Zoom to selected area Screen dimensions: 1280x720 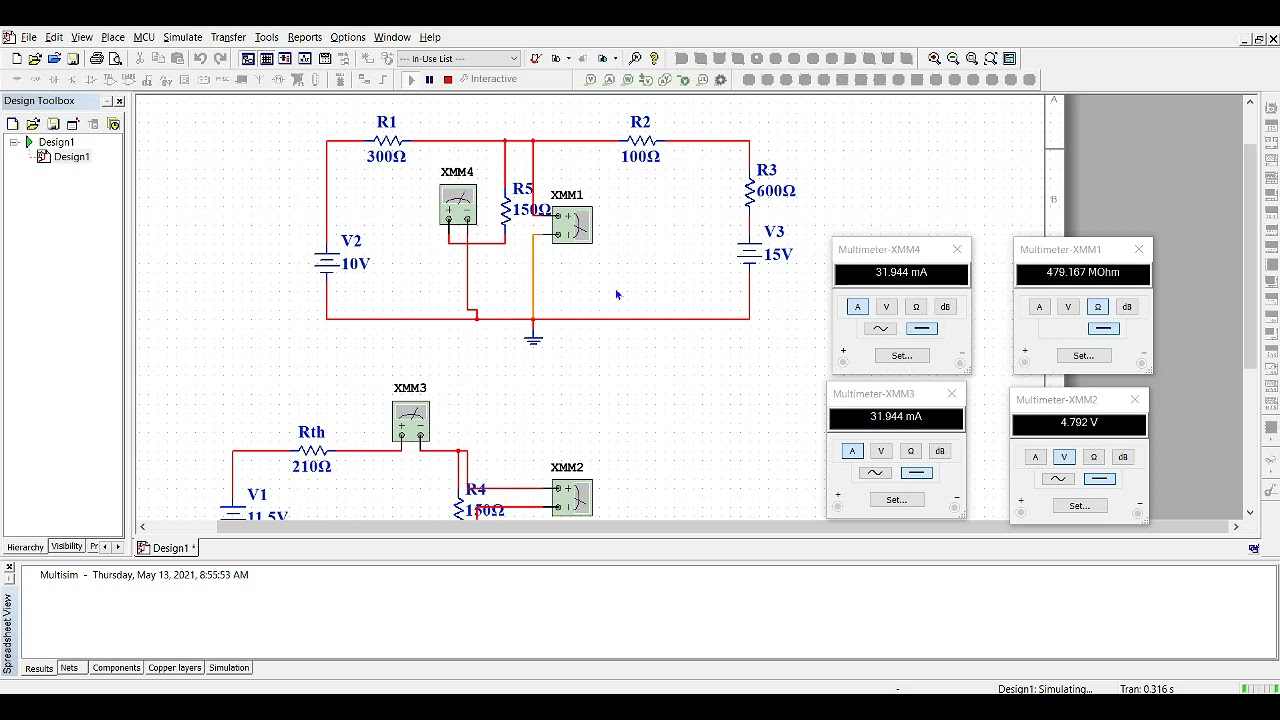click(972, 59)
